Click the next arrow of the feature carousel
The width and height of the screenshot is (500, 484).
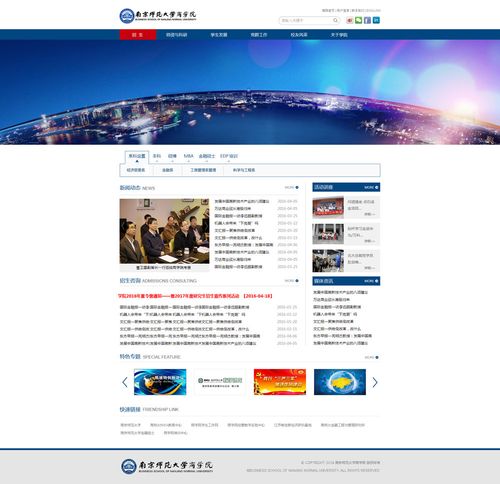(x=375, y=382)
